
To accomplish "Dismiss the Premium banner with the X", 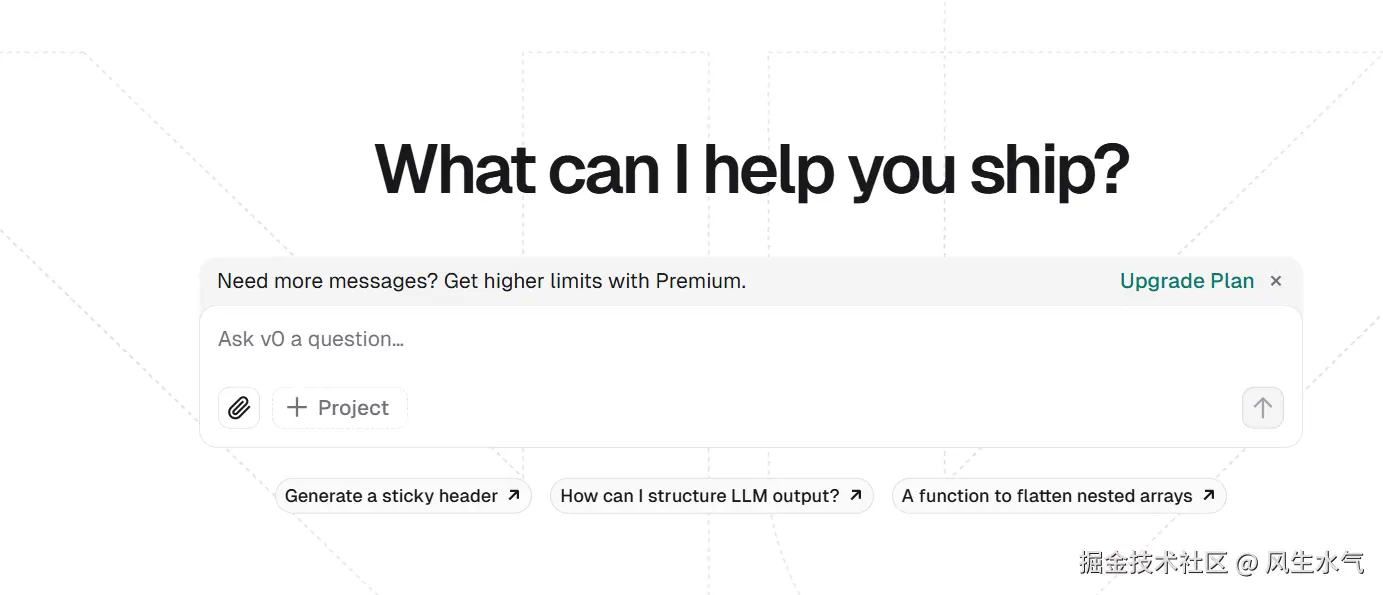I will pyautogui.click(x=1275, y=281).
